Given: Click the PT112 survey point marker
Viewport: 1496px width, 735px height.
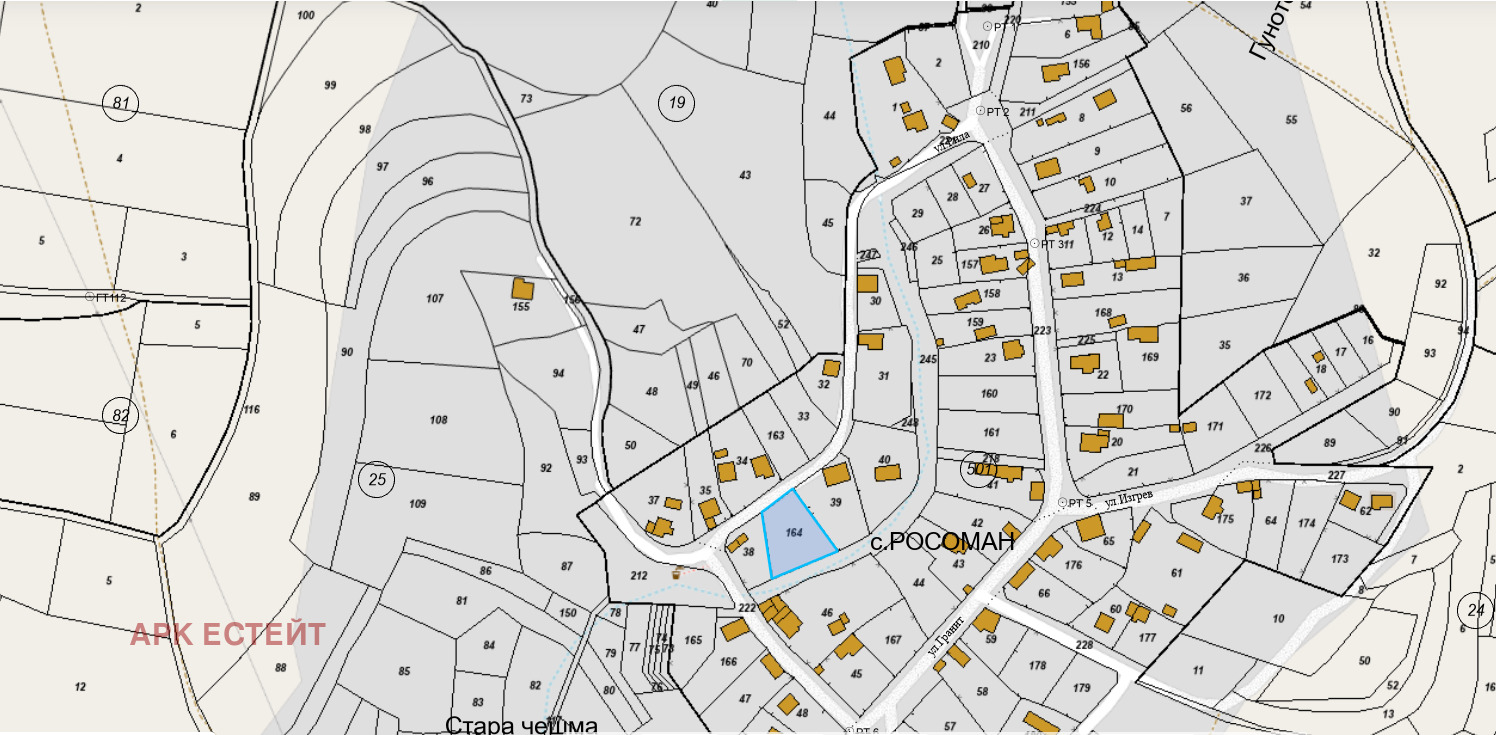Looking at the screenshot, I should point(90,297).
